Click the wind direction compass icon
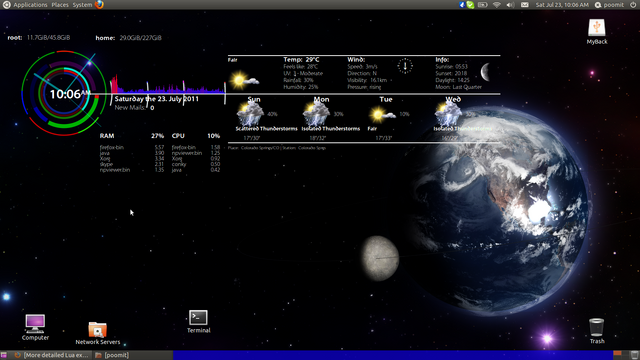The height and width of the screenshot is (360, 640). click(x=405, y=66)
